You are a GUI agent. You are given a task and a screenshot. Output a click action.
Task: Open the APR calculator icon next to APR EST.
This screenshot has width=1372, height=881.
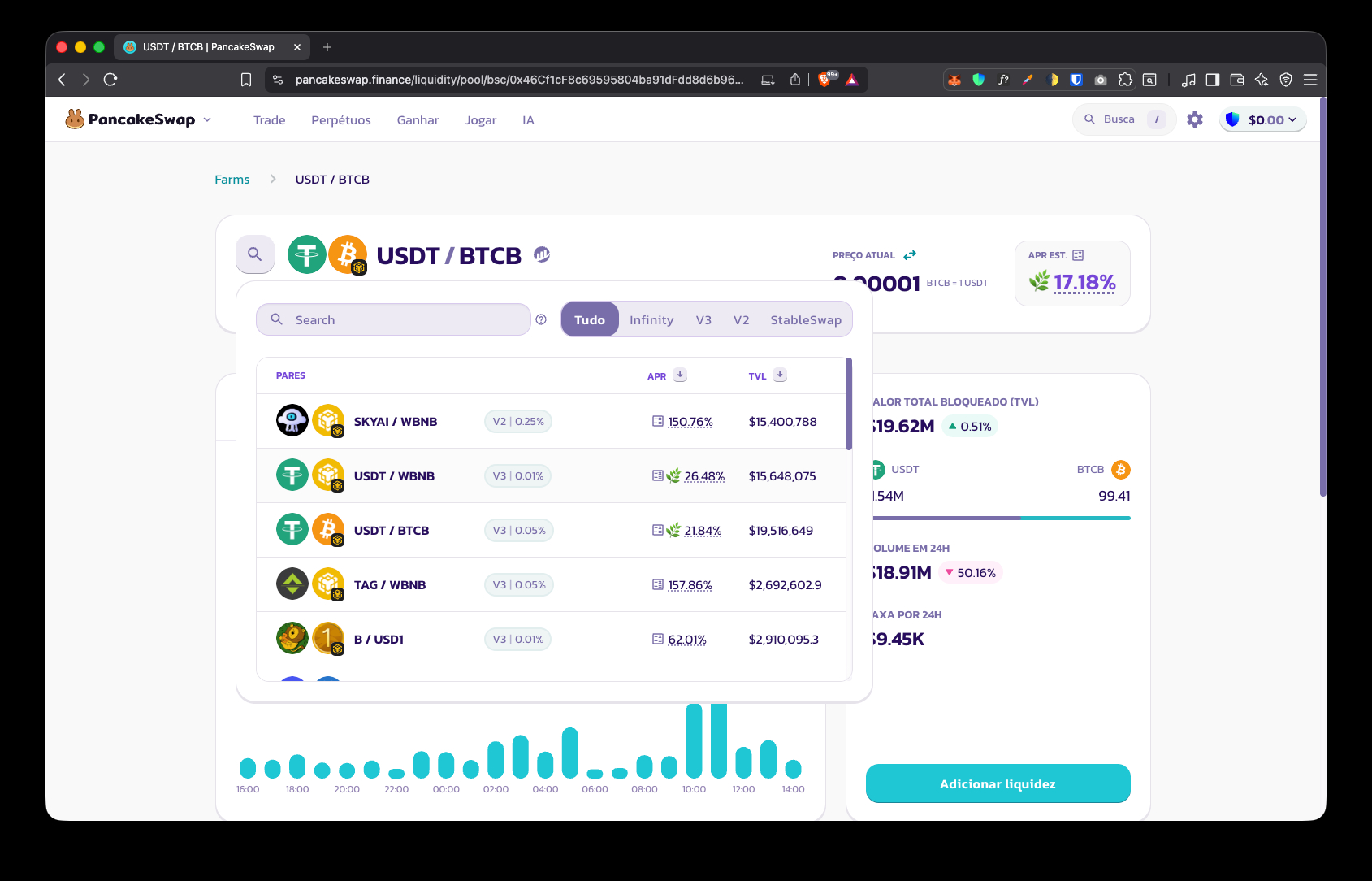coord(1078,255)
